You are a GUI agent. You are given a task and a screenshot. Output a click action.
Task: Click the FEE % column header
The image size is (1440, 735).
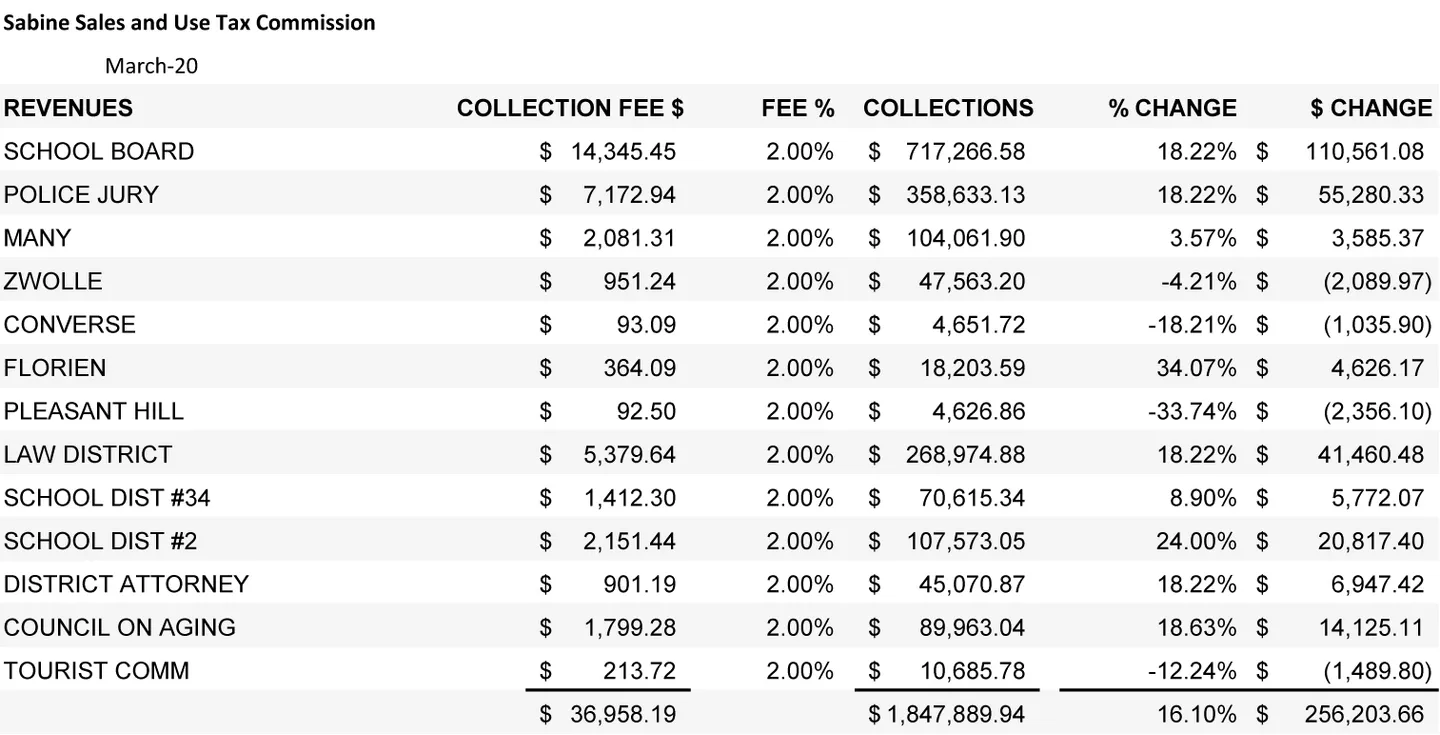click(798, 108)
